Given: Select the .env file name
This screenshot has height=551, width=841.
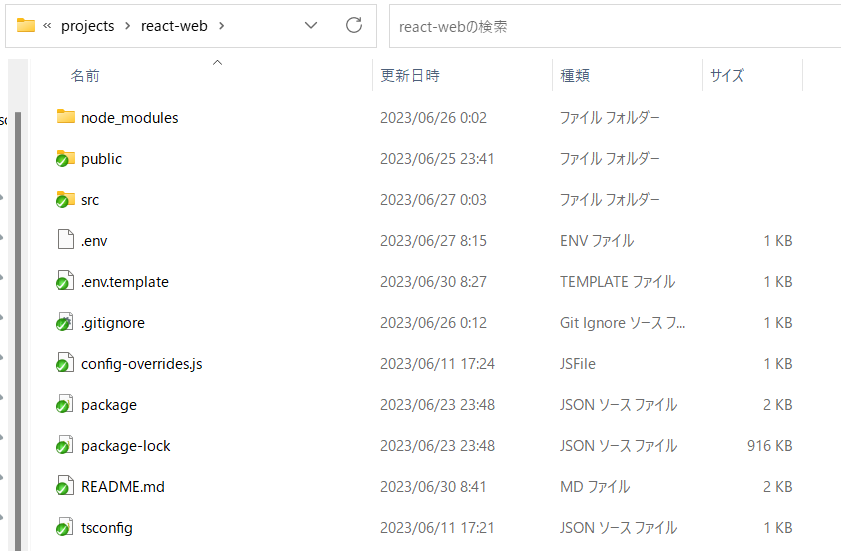Looking at the screenshot, I should (94, 241).
